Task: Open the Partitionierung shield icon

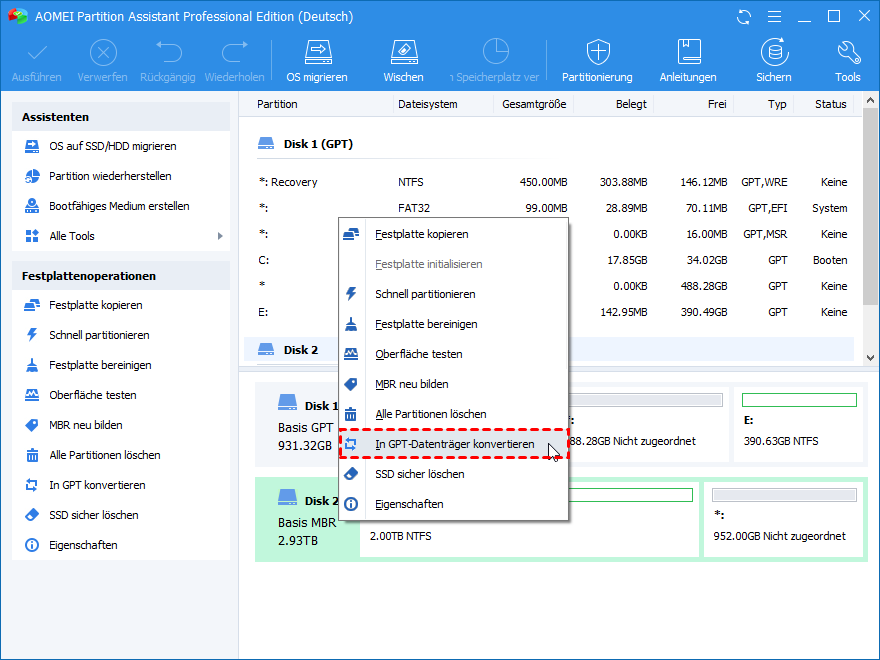Action: pyautogui.click(x=598, y=52)
